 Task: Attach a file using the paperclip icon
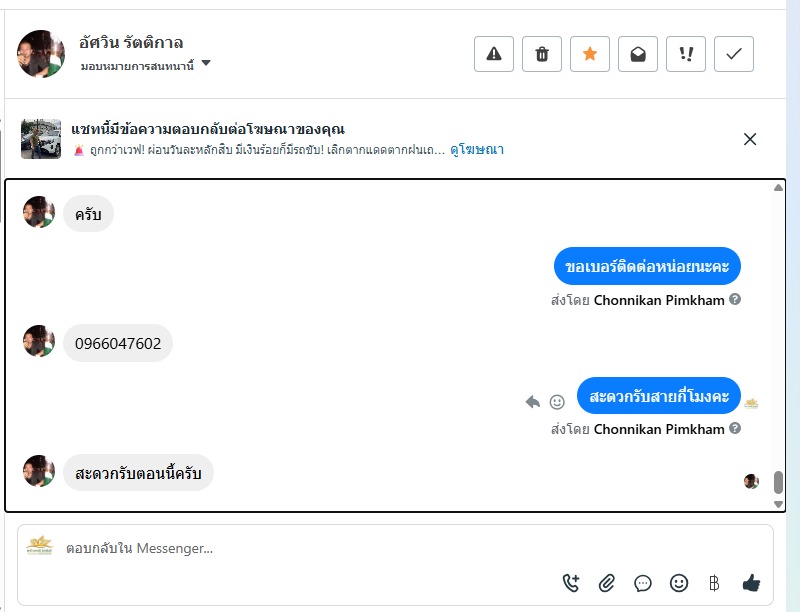pos(607,583)
